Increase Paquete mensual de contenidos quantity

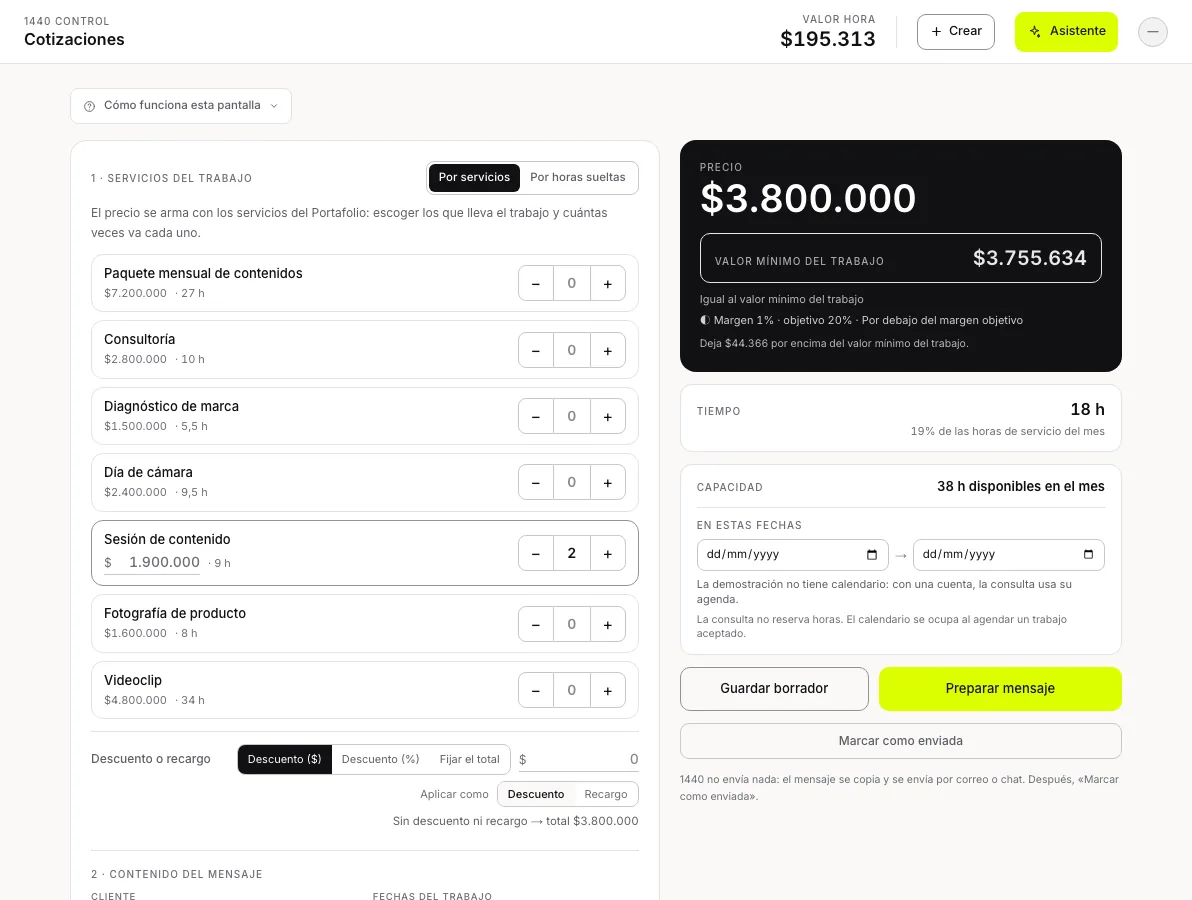607,284
